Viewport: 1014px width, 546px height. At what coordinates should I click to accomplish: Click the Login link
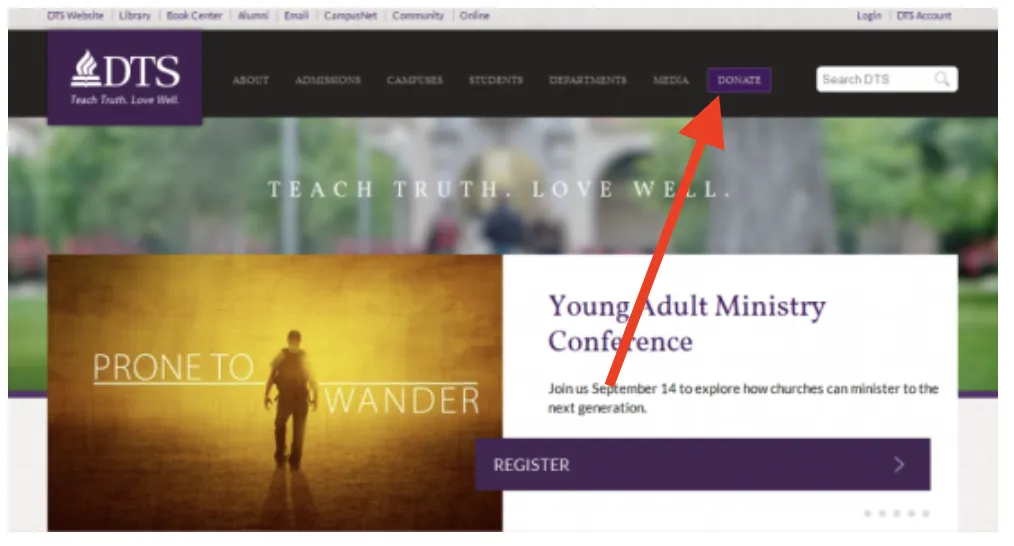(x=868, y=16)
